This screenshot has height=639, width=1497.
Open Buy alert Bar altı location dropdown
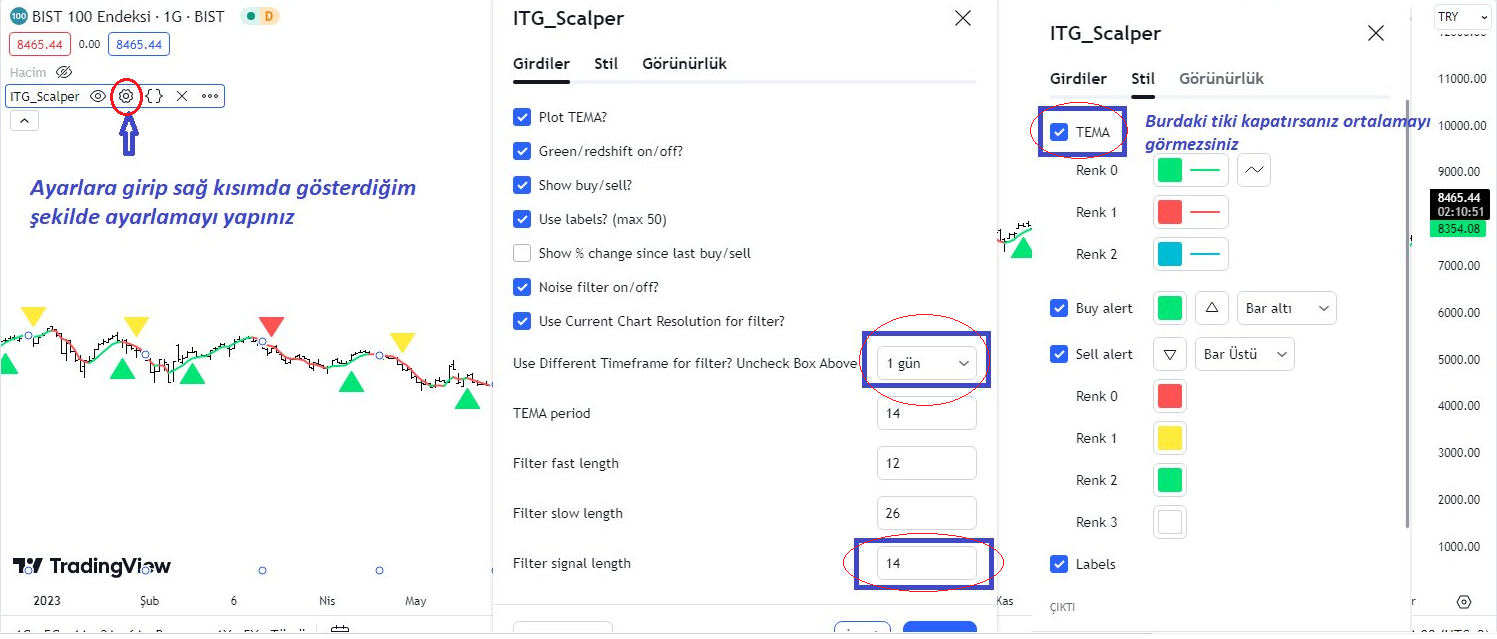coord(1287,308)
